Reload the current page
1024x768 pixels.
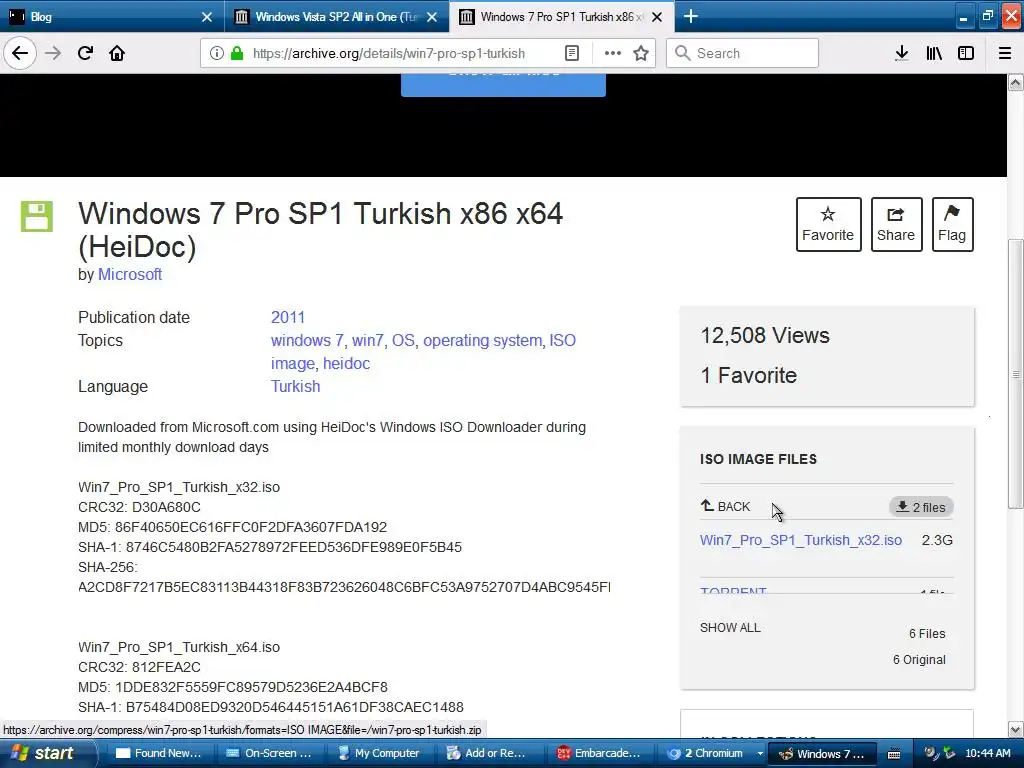pos(85,53)
